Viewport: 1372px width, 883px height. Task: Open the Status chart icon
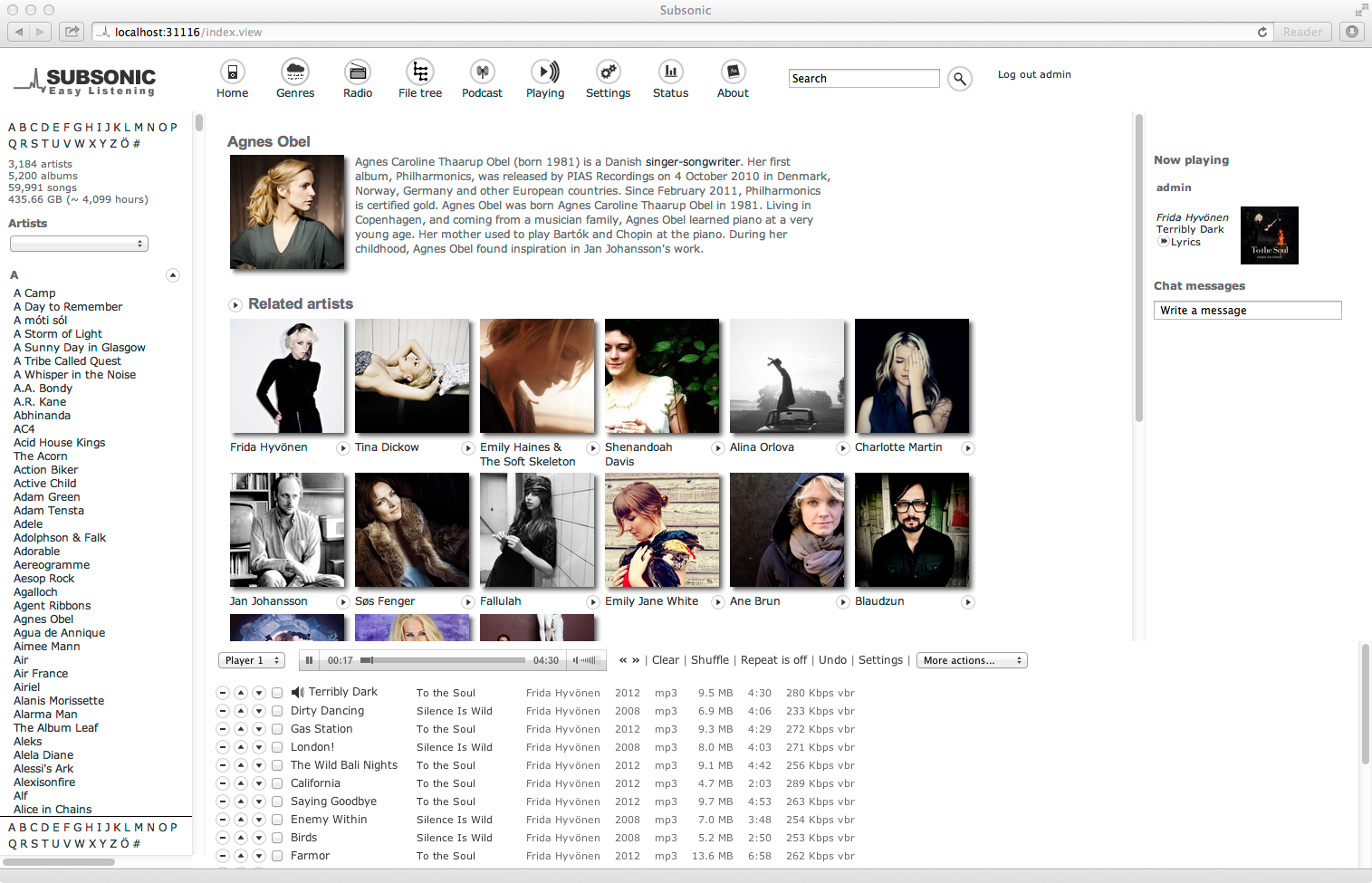(671, 72)
